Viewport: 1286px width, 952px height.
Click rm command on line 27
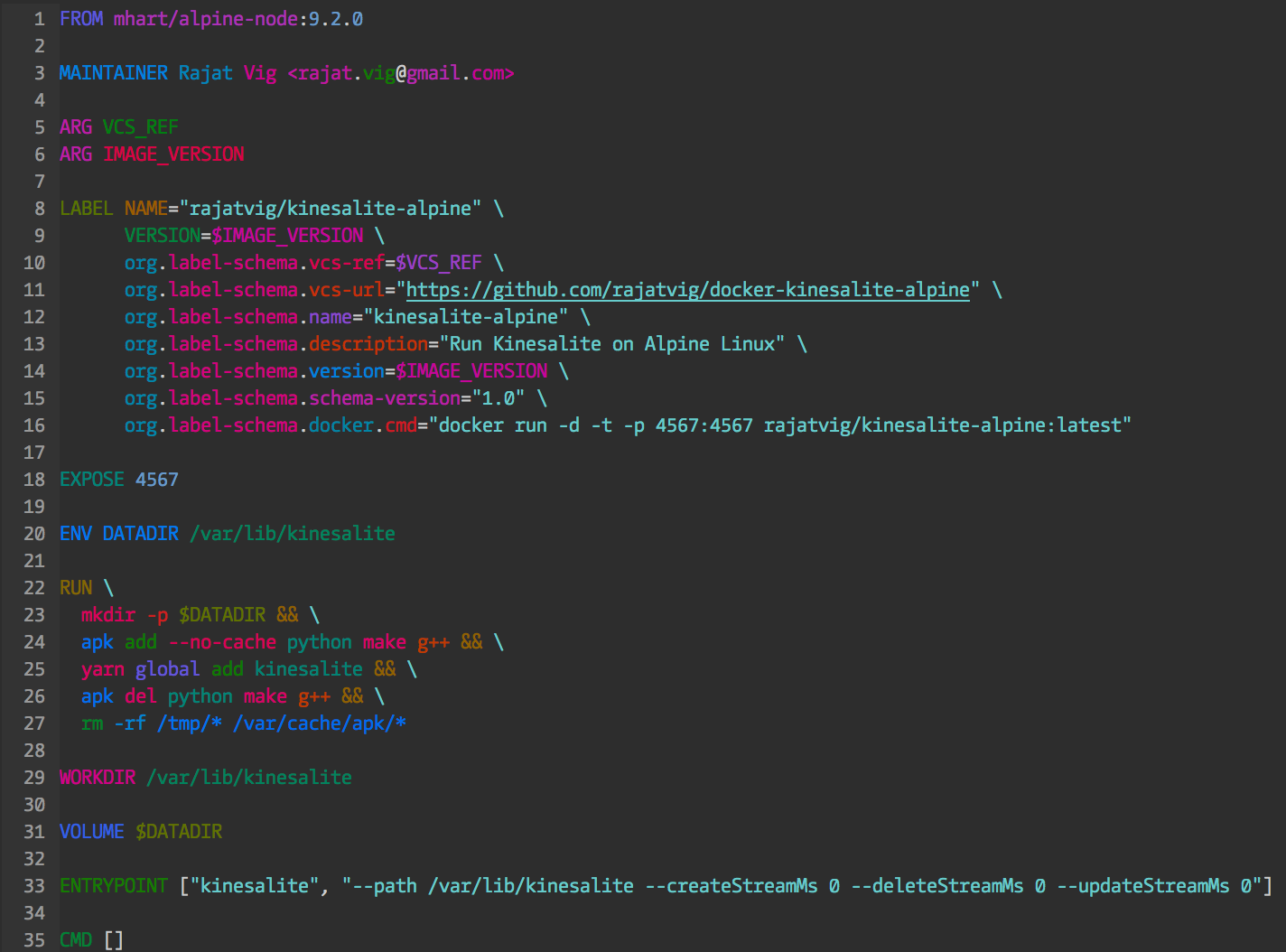92,723
